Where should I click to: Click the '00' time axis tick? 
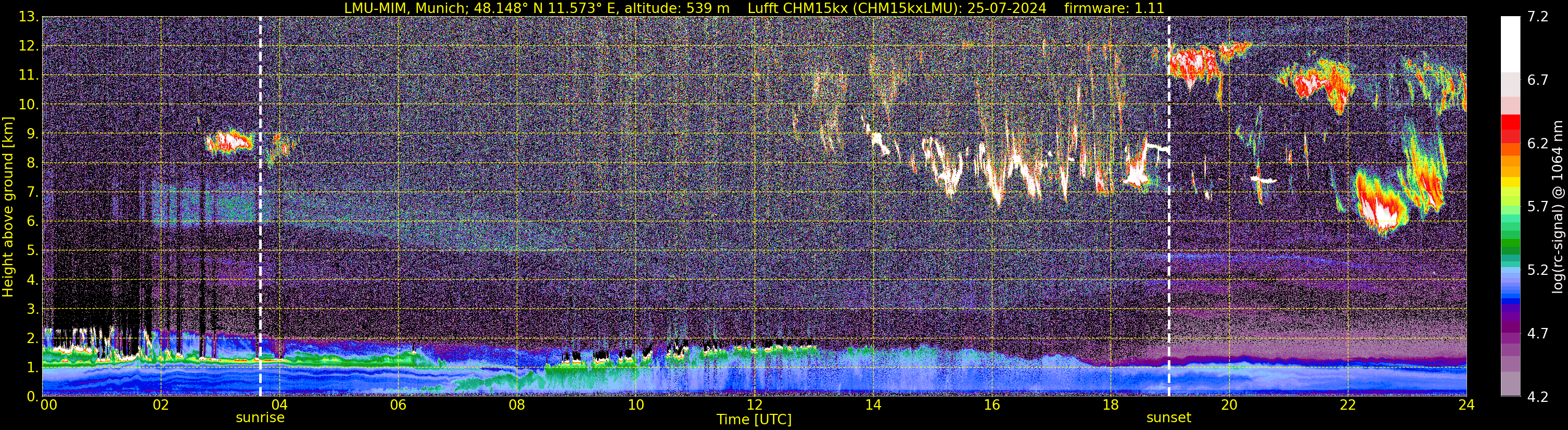pyautogui.click(x=48, y=405)
